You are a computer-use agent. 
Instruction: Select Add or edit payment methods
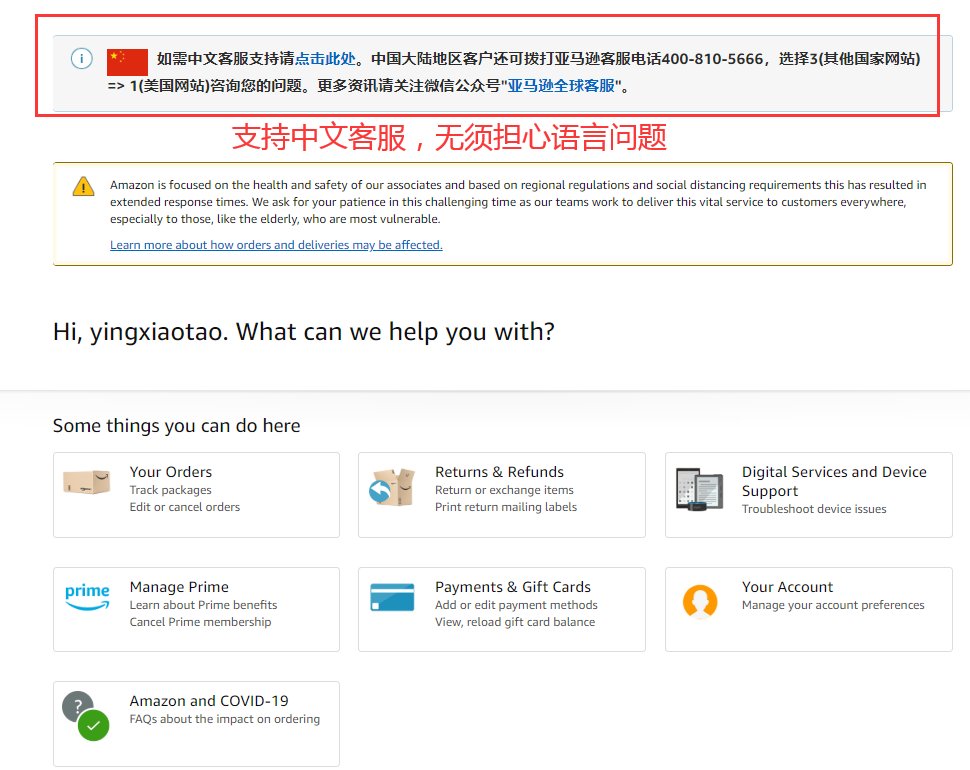click(x=516, y=605)
